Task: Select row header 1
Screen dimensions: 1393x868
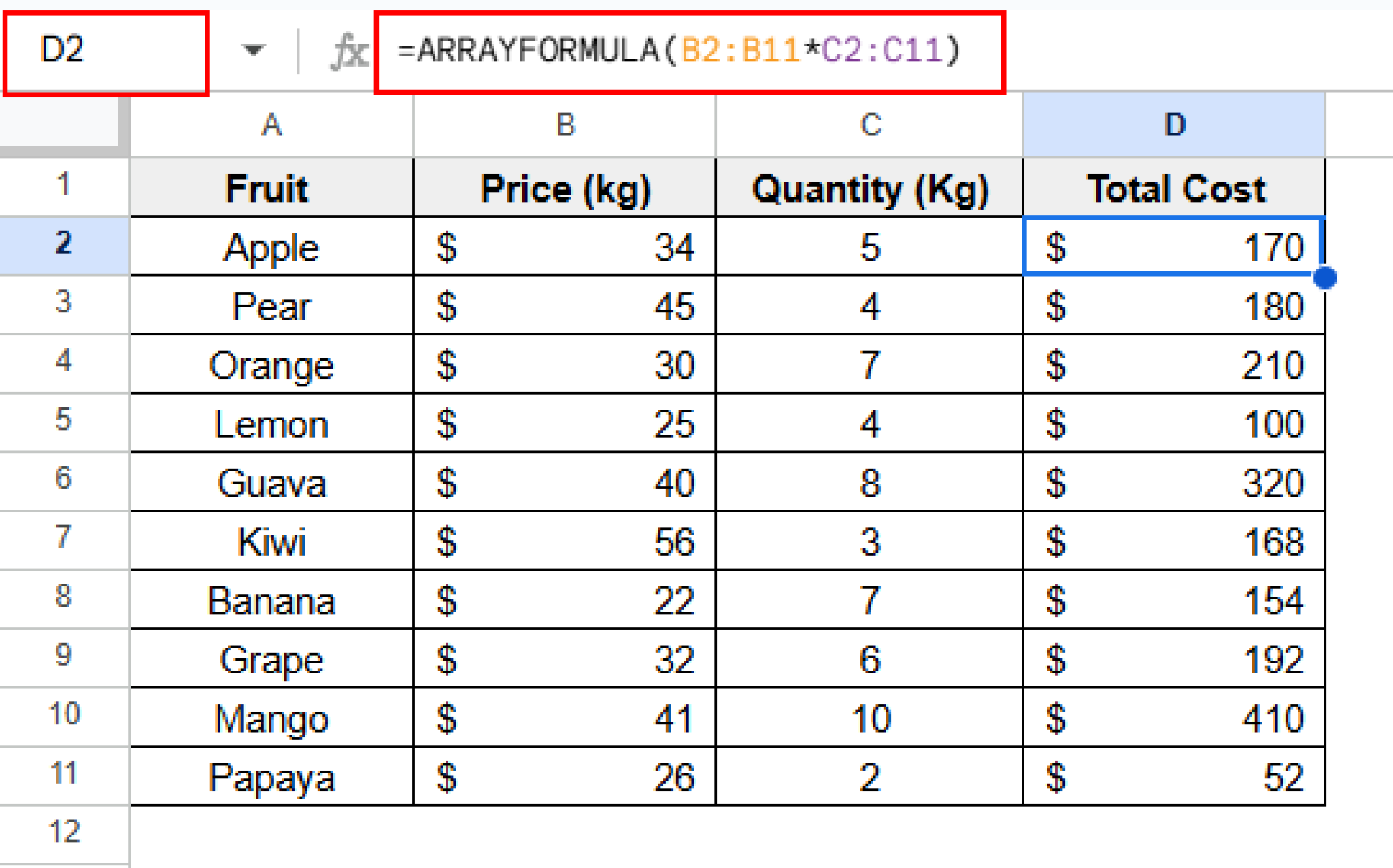Action: 63,186
